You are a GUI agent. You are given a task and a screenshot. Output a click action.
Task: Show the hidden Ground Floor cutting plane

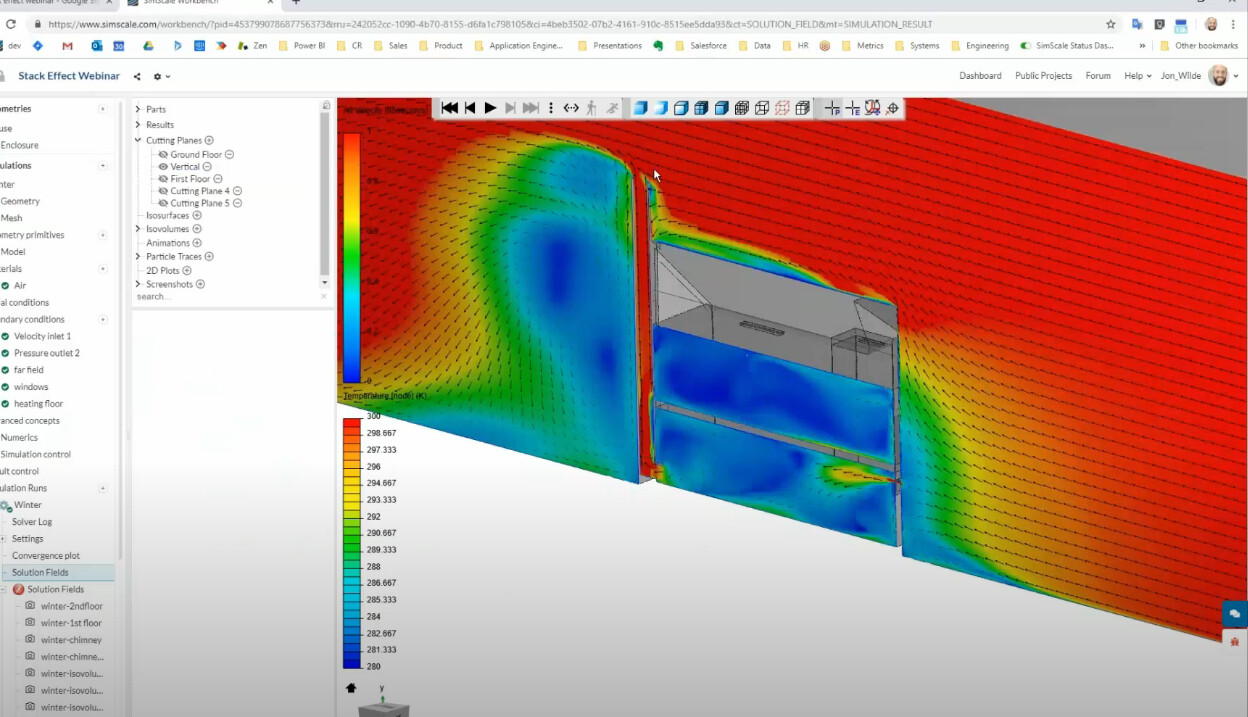point(163,155)
